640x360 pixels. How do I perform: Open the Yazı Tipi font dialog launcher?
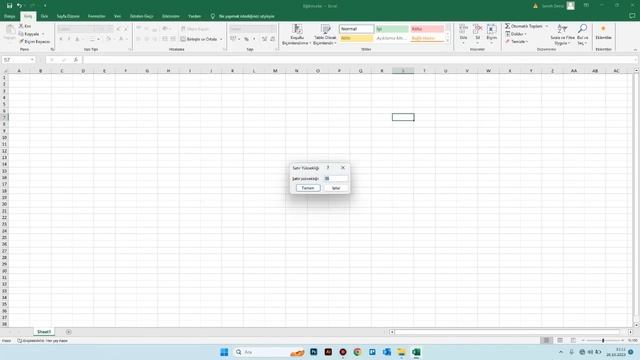pyautogui.click(x=130, y=49)
